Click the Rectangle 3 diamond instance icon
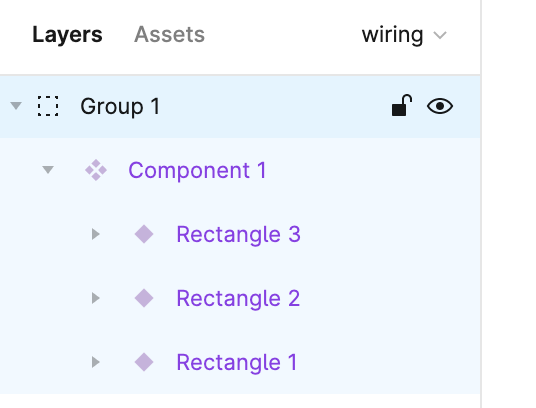This screenshot has height=408, width=536. [144, 234]
